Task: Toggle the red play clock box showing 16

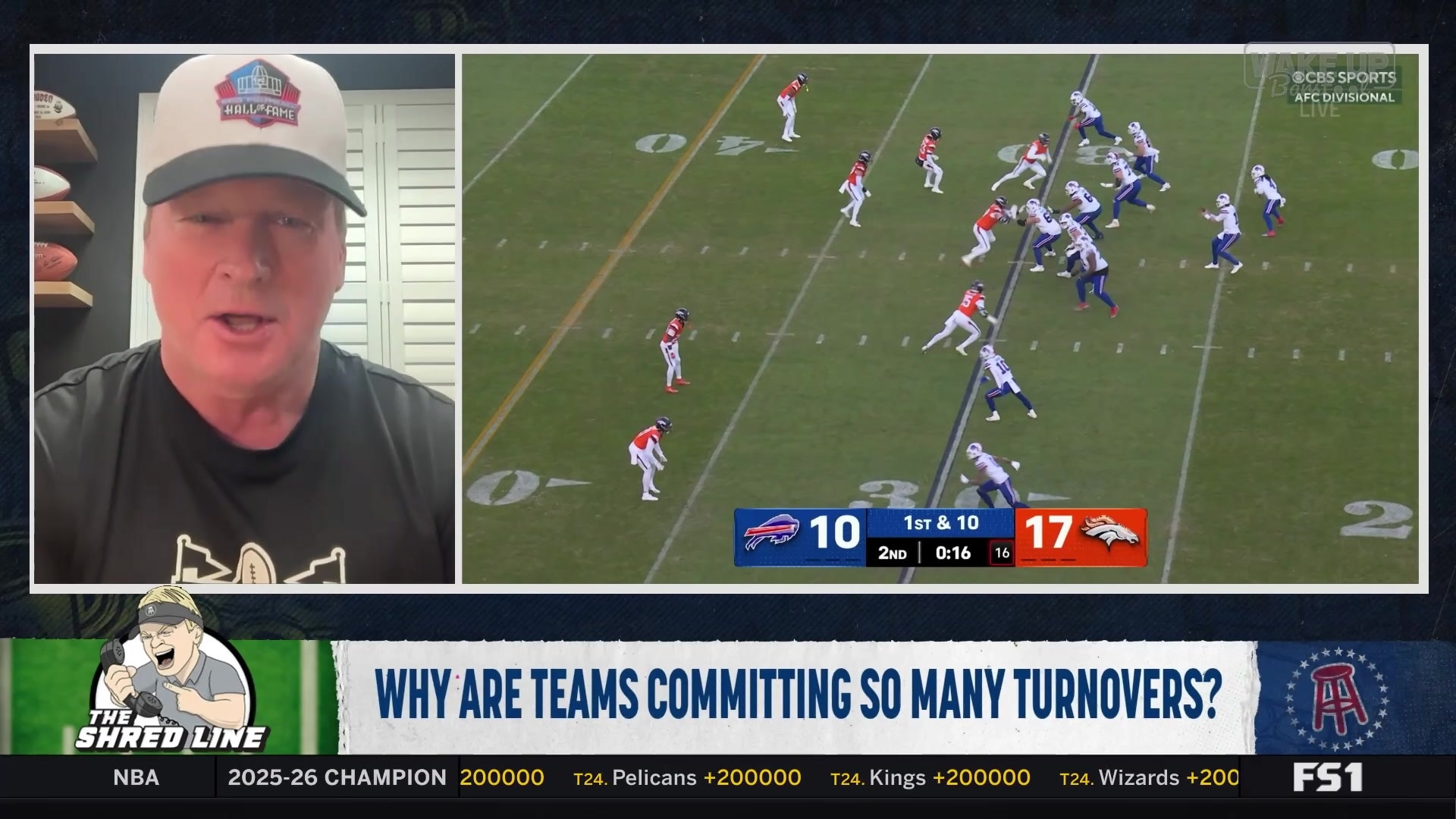Action: [x=1001, y=554]
